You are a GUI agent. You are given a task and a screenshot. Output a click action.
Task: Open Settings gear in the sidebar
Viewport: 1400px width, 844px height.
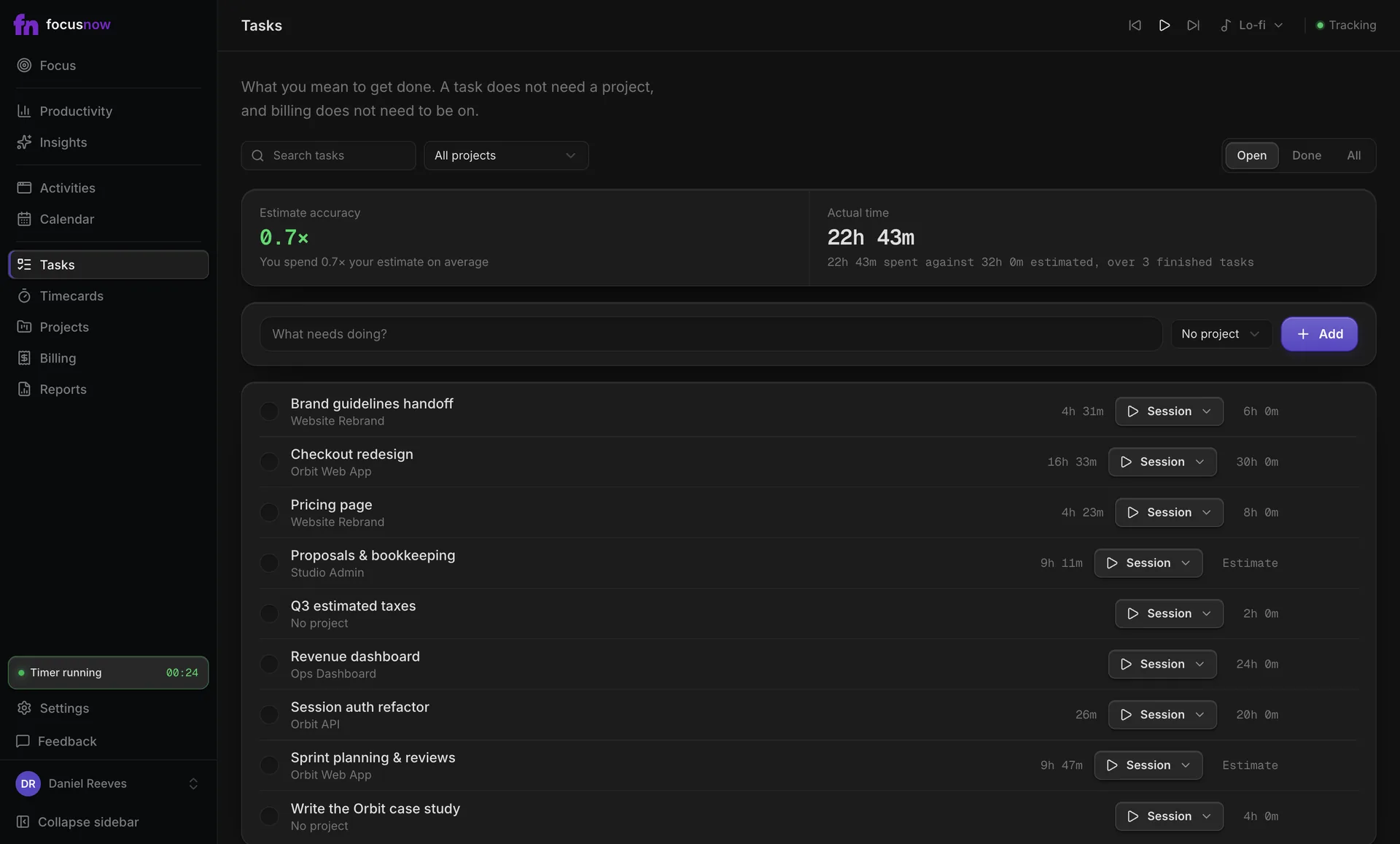pos(24,708)
